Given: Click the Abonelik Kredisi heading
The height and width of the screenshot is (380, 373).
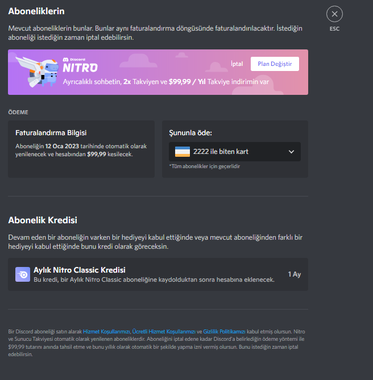Looking at the screenshot, I should (x=43, y=220).
